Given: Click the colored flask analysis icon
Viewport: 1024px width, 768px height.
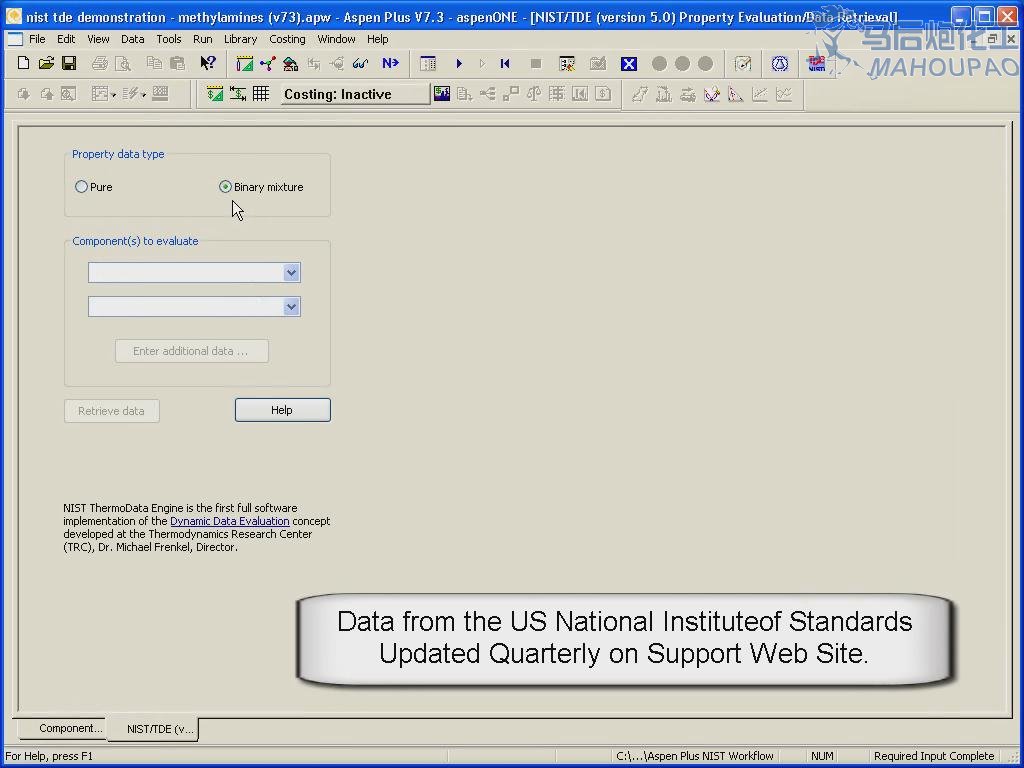Looking at the screenshot, I should tap(712, 95).
